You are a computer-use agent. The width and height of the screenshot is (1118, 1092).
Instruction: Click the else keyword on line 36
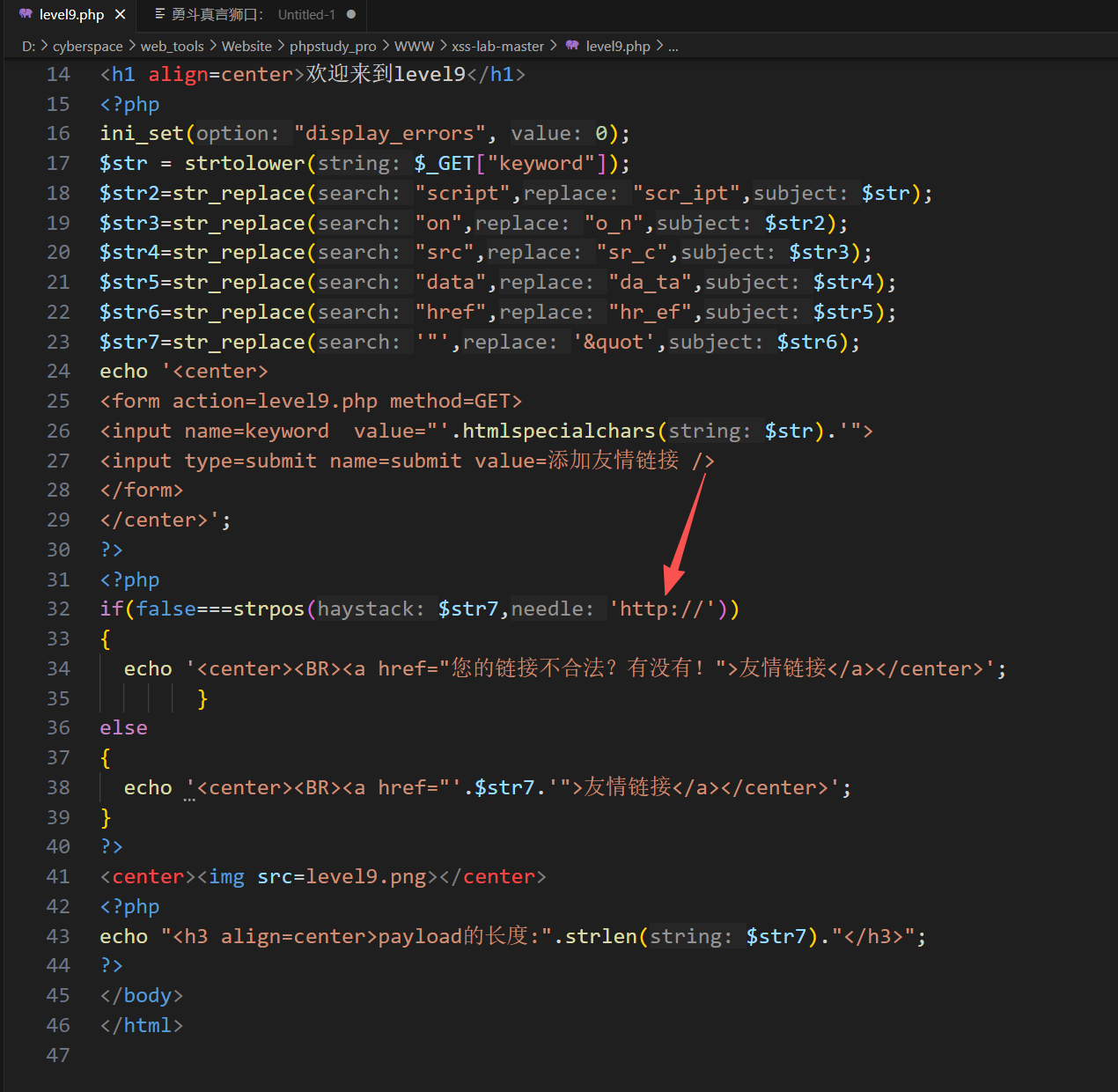click(x=123, y=728)
